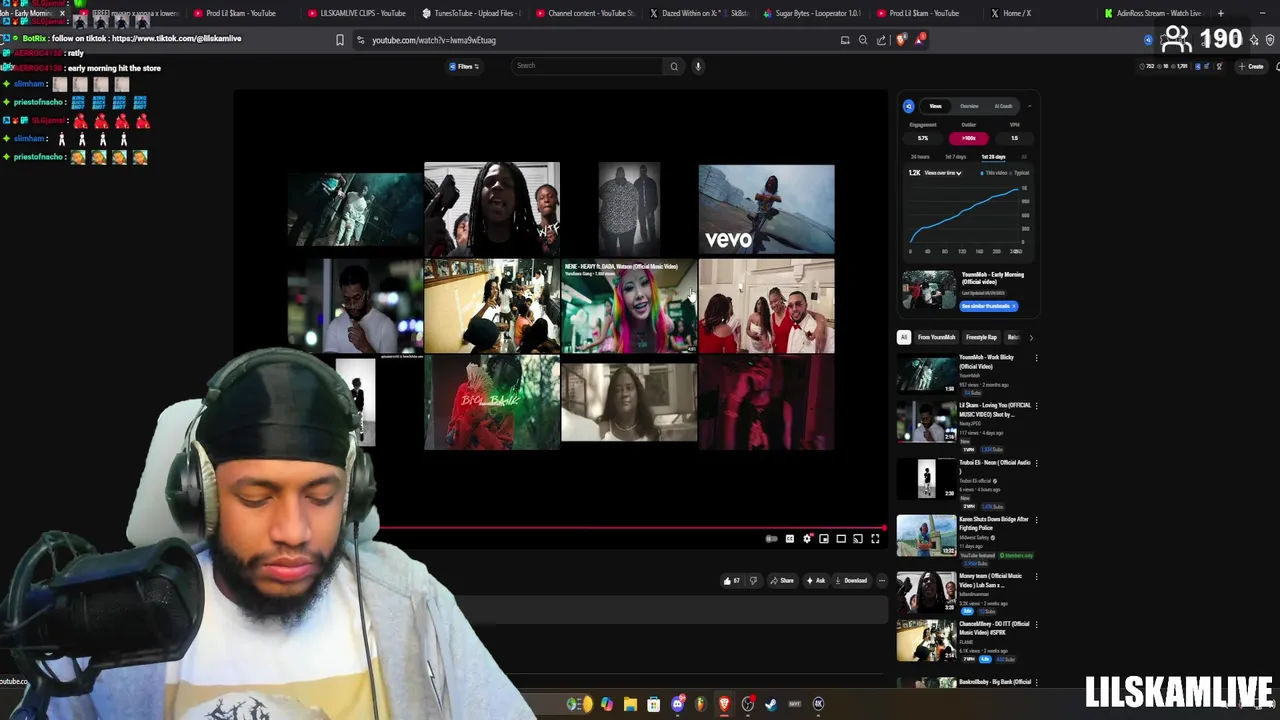
Task: Focus the YouTube search field
Action: point(587,66)
